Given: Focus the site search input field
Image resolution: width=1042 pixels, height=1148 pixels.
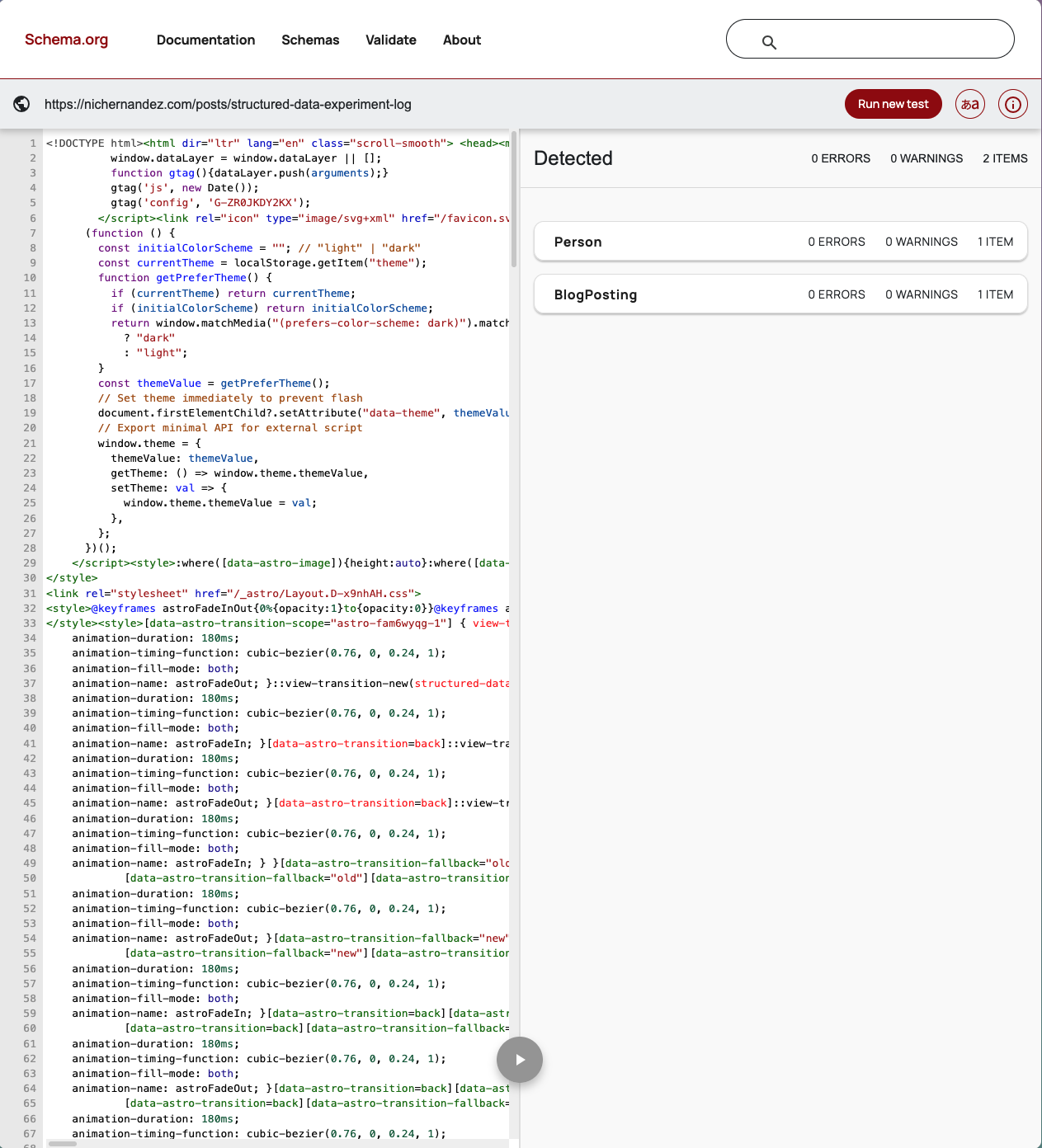Looking at the screenshot, I should (870, 39).
